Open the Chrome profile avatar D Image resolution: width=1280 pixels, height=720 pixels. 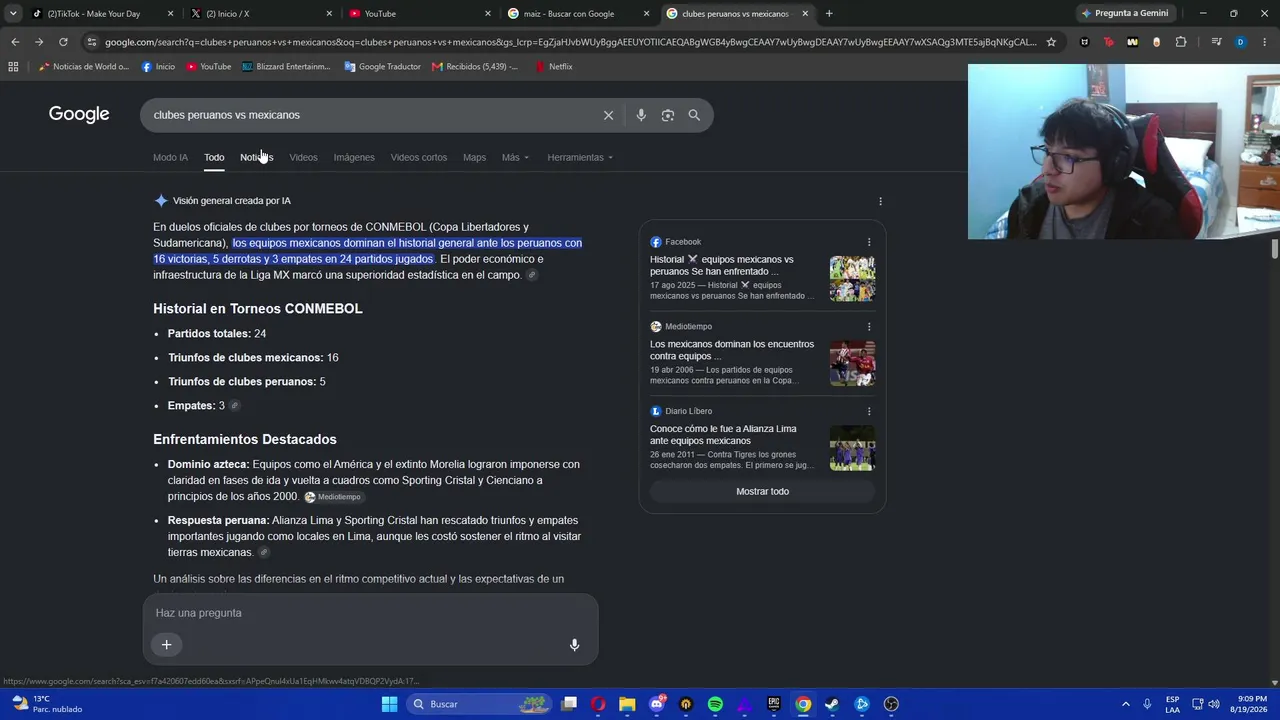[x=1240, y=42]
